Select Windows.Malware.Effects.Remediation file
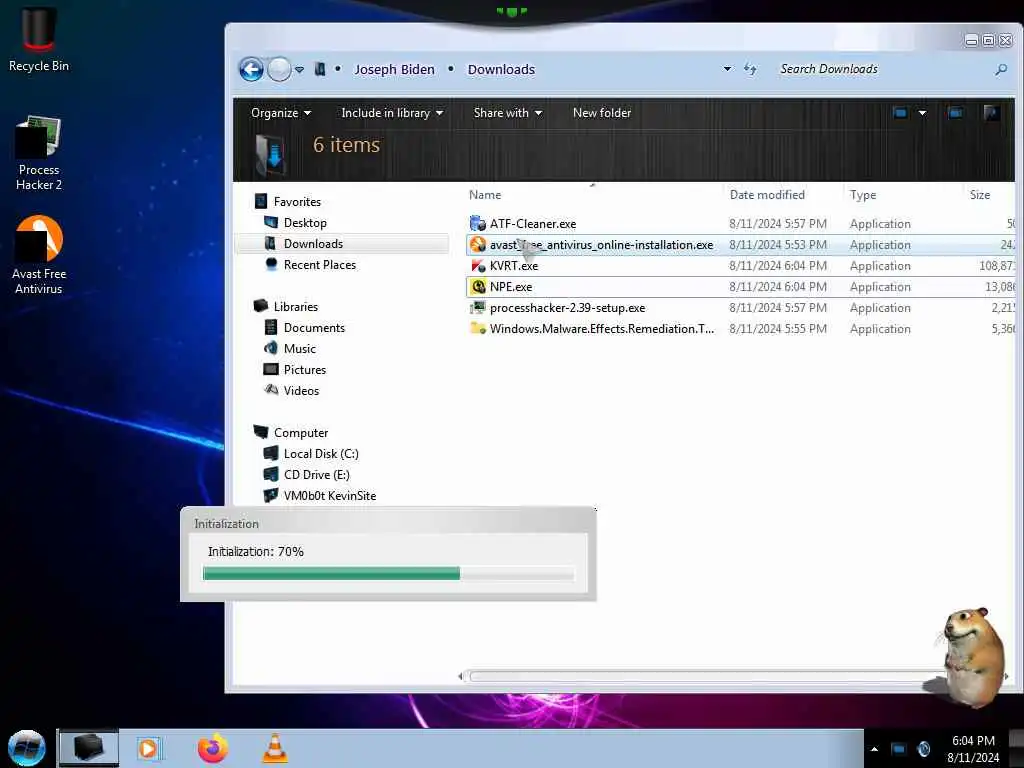Screen dimensions: 1024x768 [x=741, y=328]
